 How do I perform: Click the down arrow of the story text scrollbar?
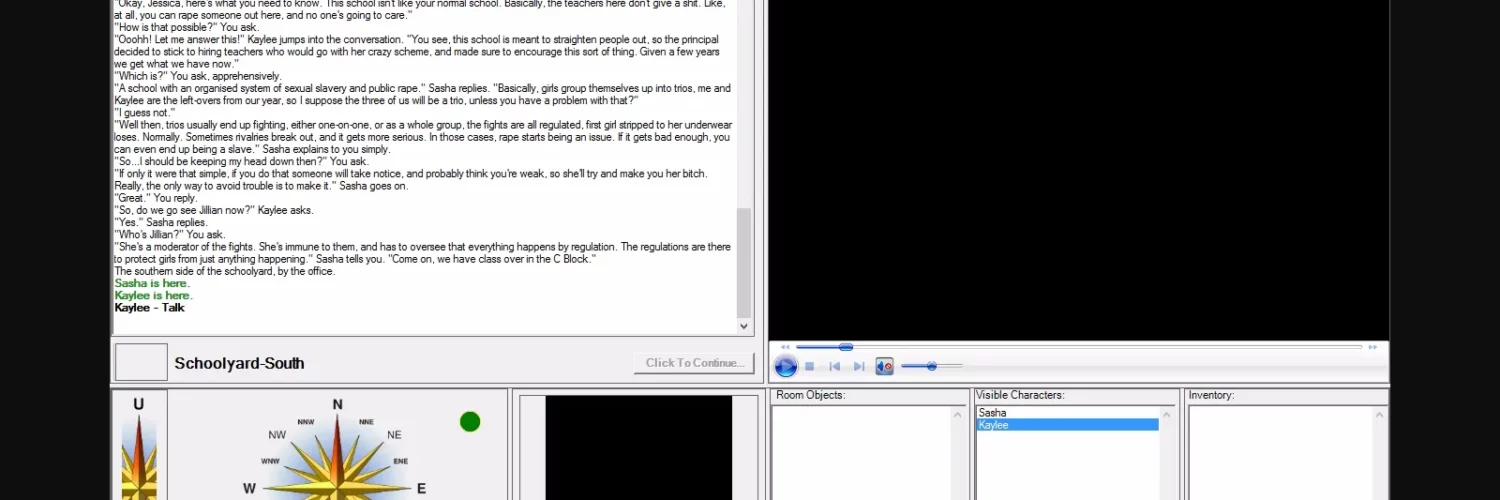[x=743, y=326]
